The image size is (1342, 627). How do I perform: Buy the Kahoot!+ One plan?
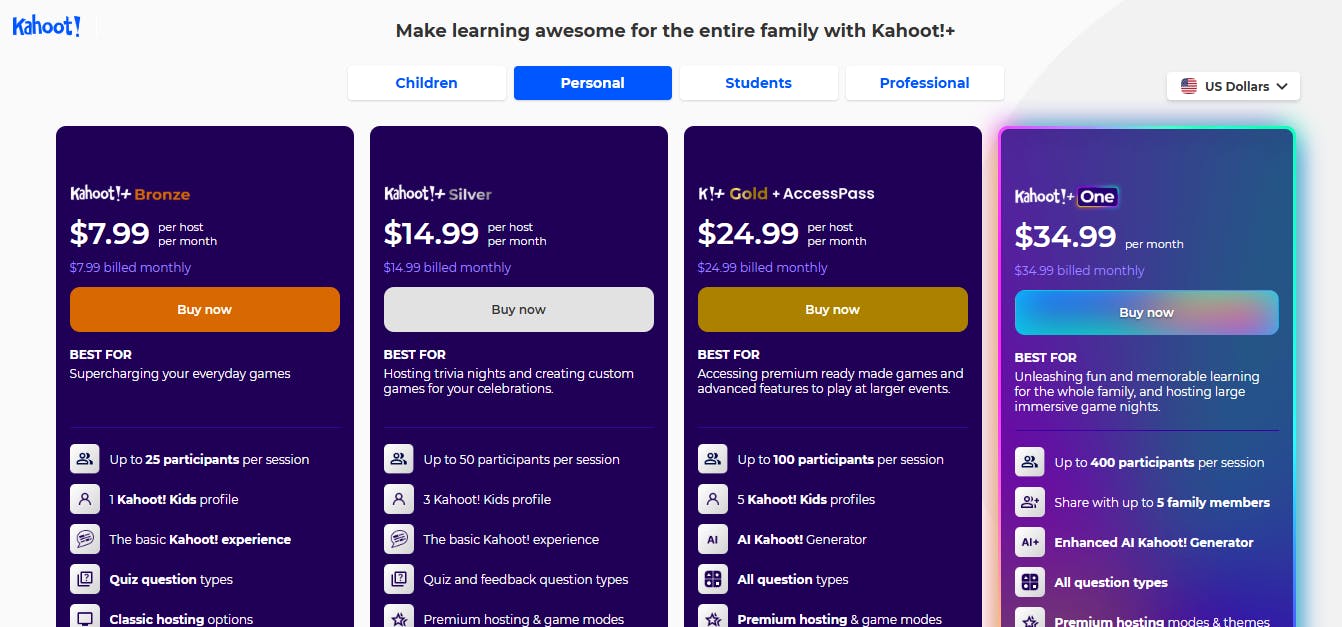coord(1146,313)
